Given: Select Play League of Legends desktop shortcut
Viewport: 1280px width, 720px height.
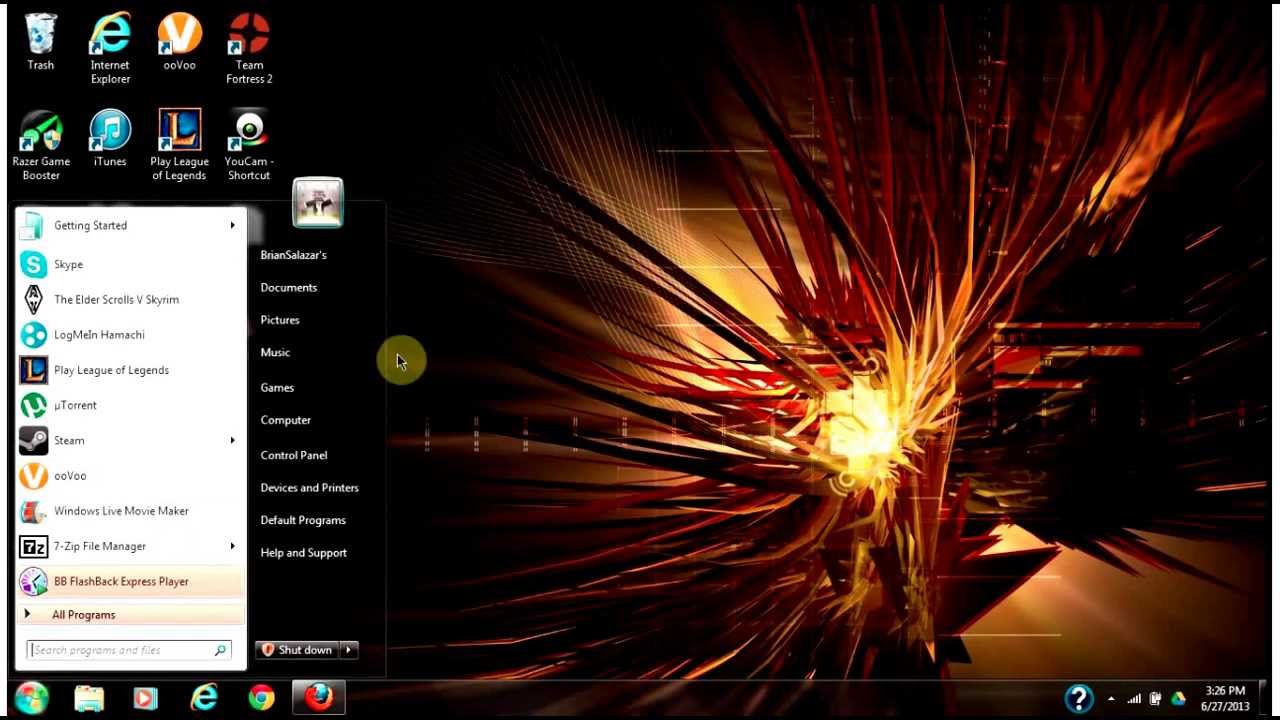Looking at the screenshot, I should pos(179,145).
